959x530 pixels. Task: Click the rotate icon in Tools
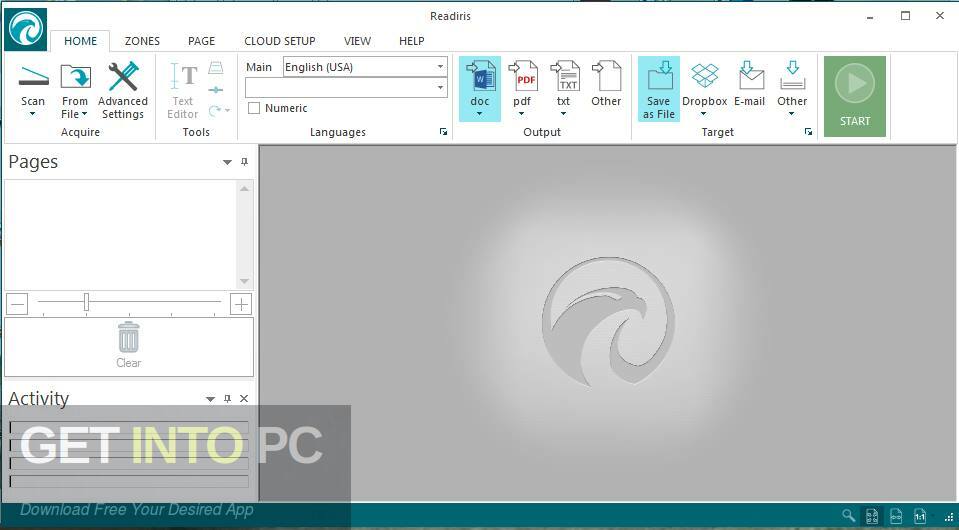[215, 111]
